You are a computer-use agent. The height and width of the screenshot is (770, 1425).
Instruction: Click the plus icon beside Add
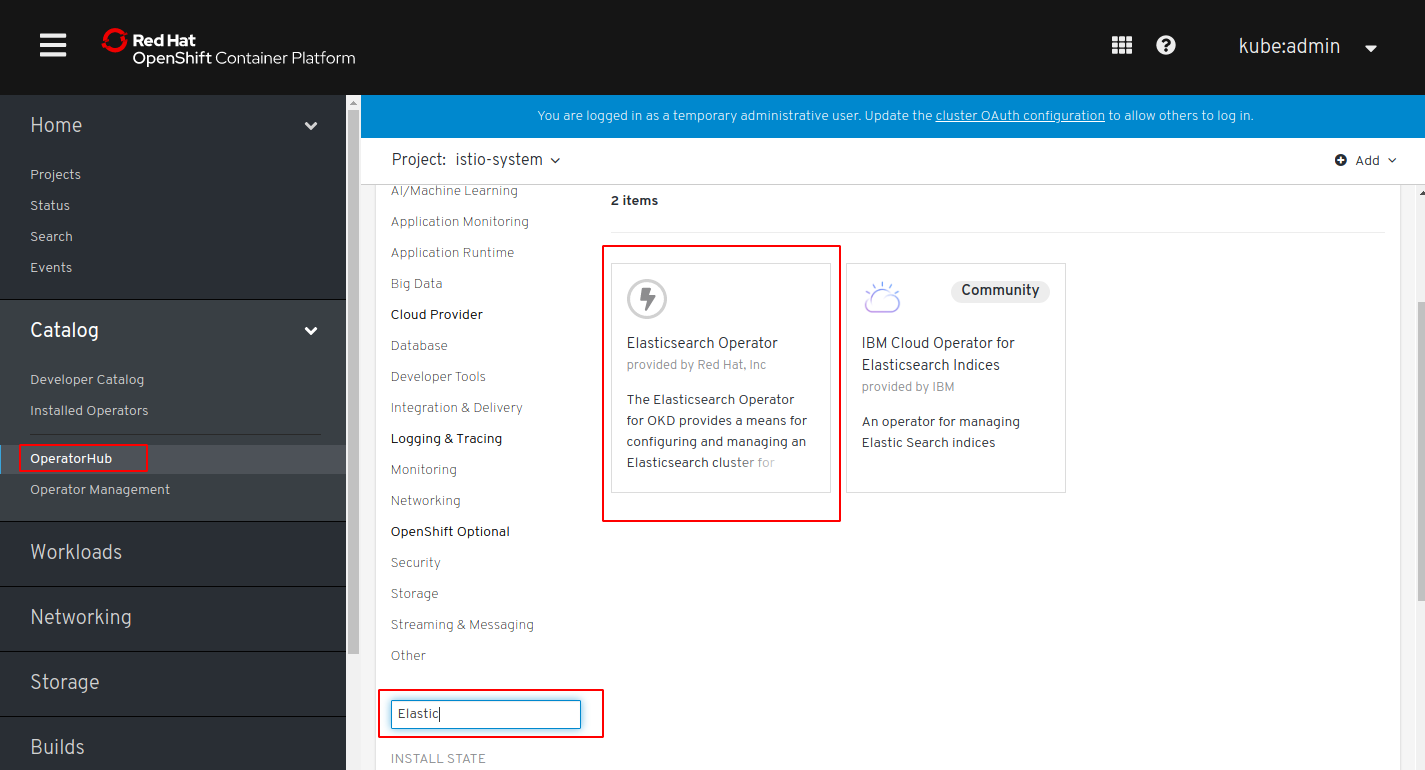pos(1341,160)
